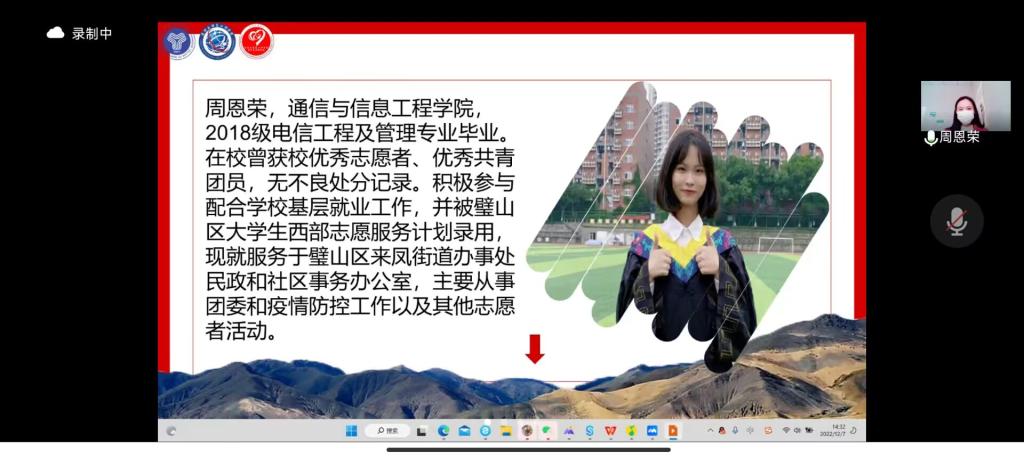
Task: Open Task View from the taskbar
Action: tap(422, 431)
